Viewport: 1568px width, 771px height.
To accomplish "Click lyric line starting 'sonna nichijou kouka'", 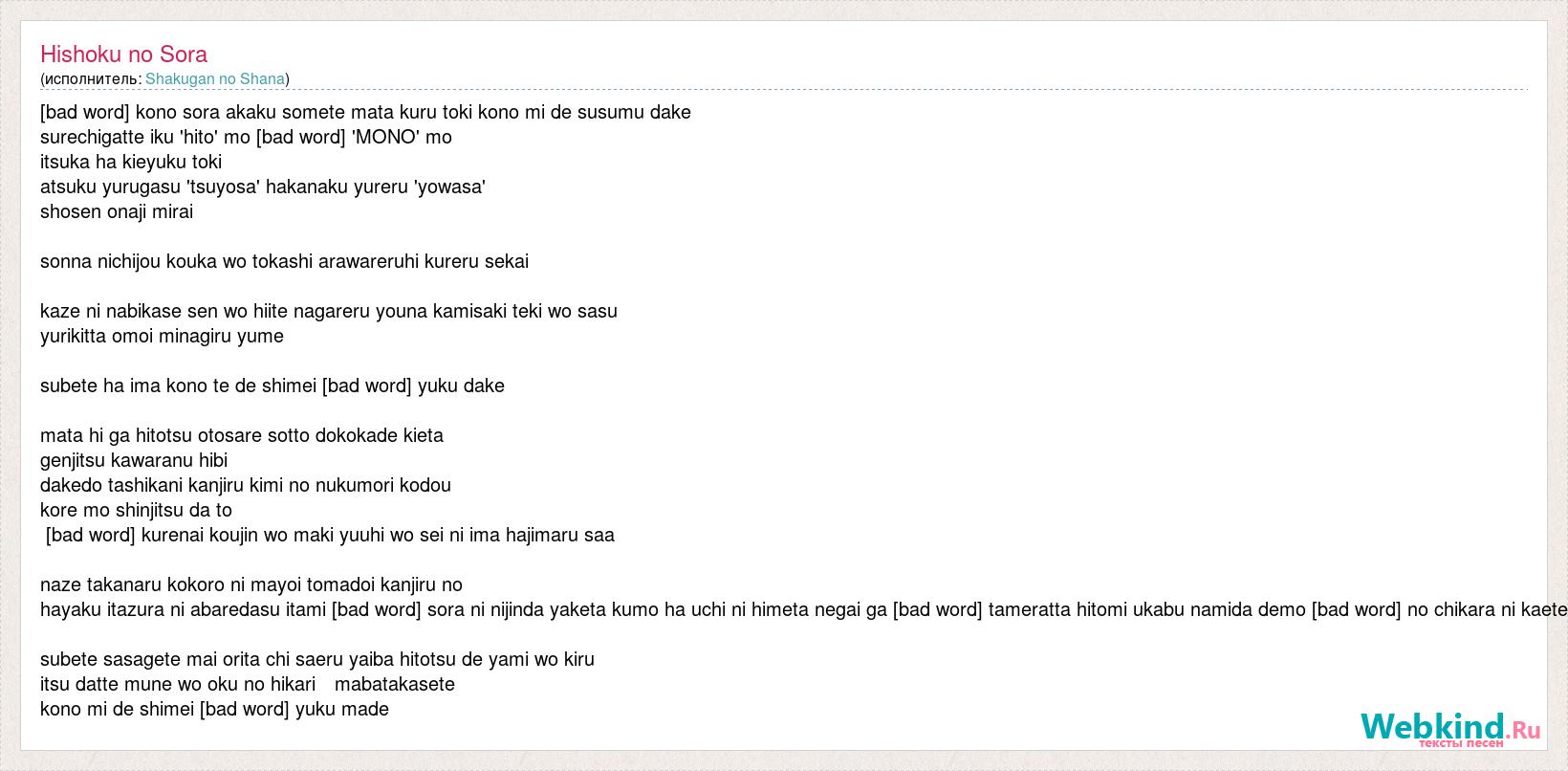I will point(284,261).
